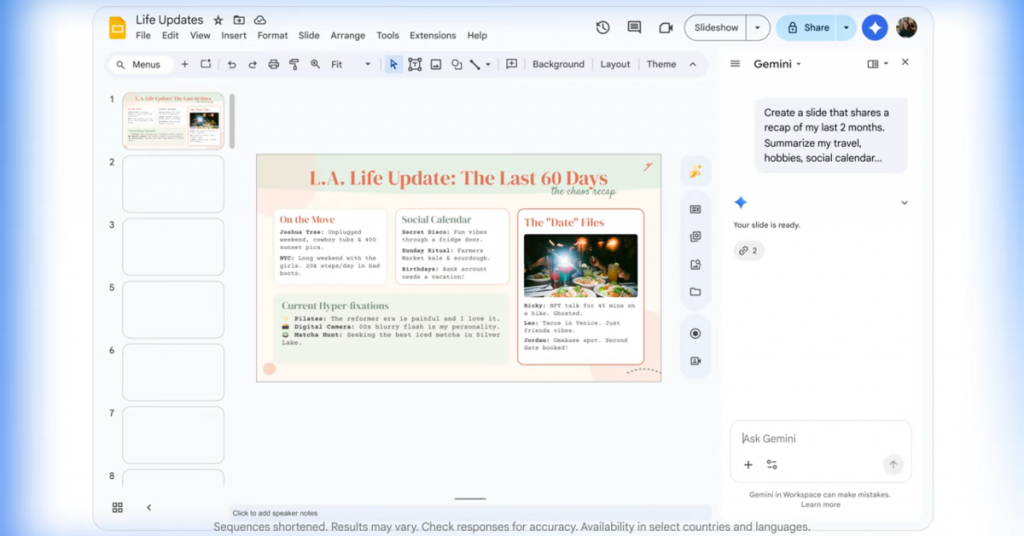Insert a text box from toolbar
This screenshot has height=536, width=1024.
[415, 64]
